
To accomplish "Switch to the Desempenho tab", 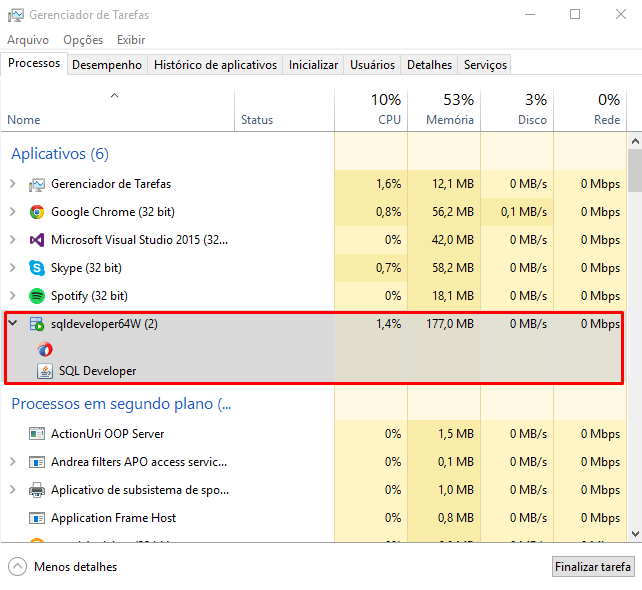I will click(107, 65).
